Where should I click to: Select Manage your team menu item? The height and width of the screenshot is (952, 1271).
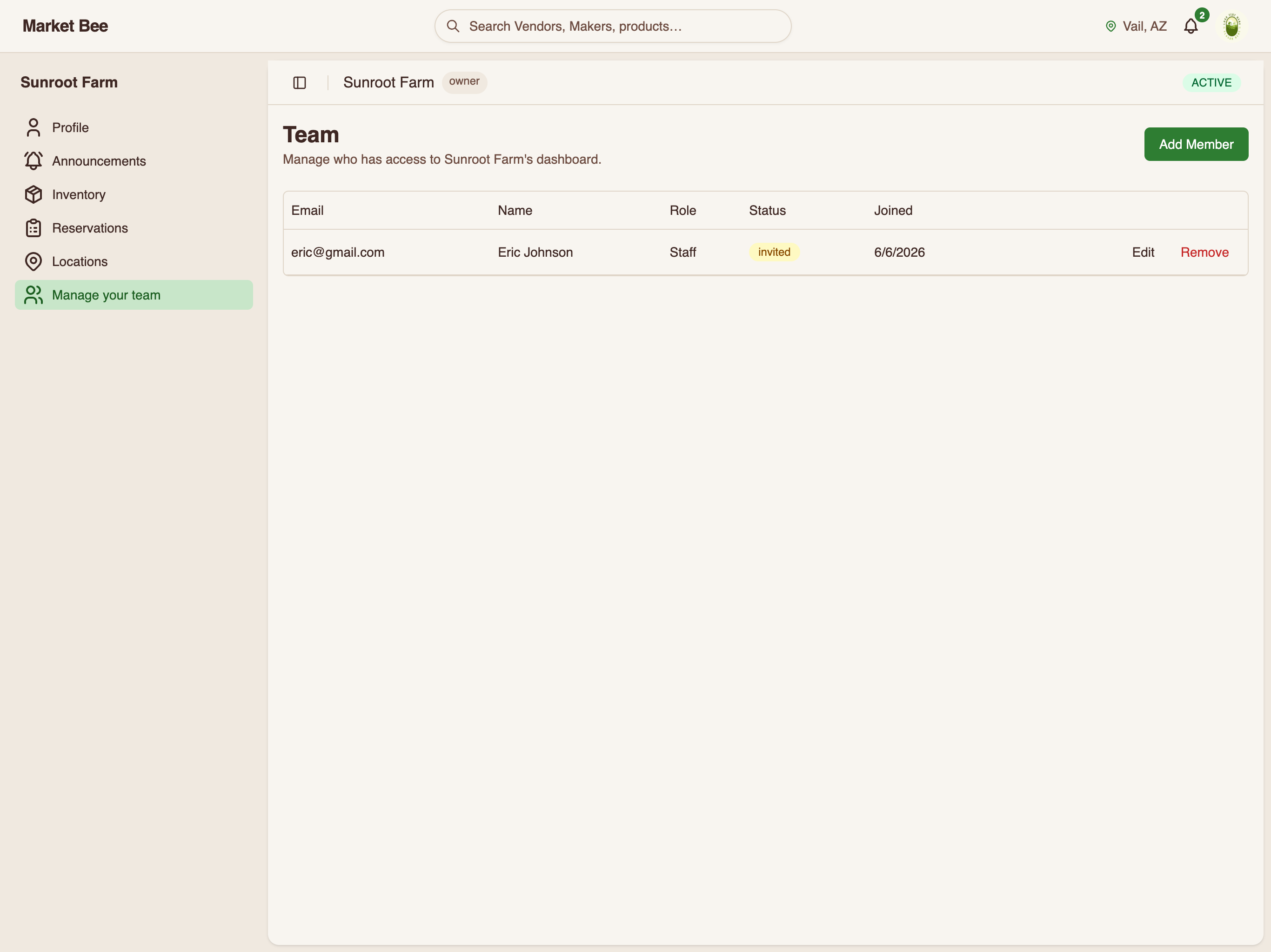tap(134, 295)
